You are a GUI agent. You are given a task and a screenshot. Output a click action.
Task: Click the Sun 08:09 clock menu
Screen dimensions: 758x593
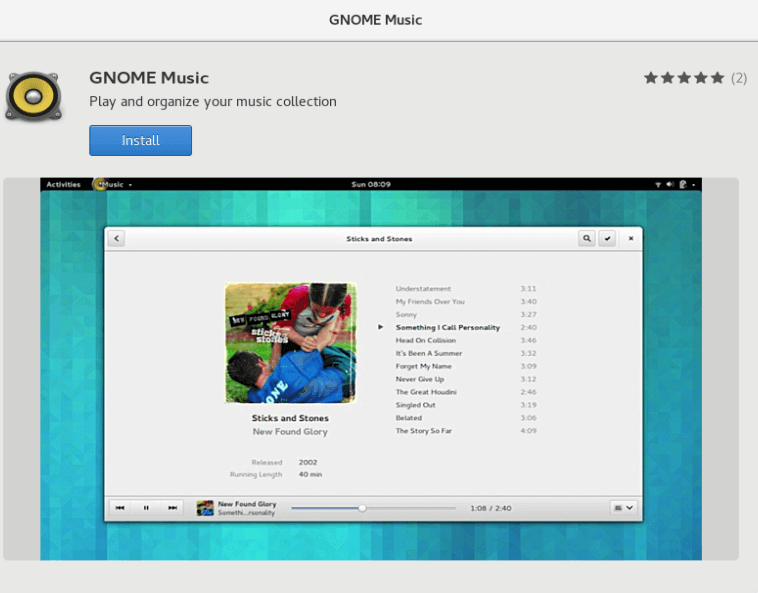pos(371,185)
